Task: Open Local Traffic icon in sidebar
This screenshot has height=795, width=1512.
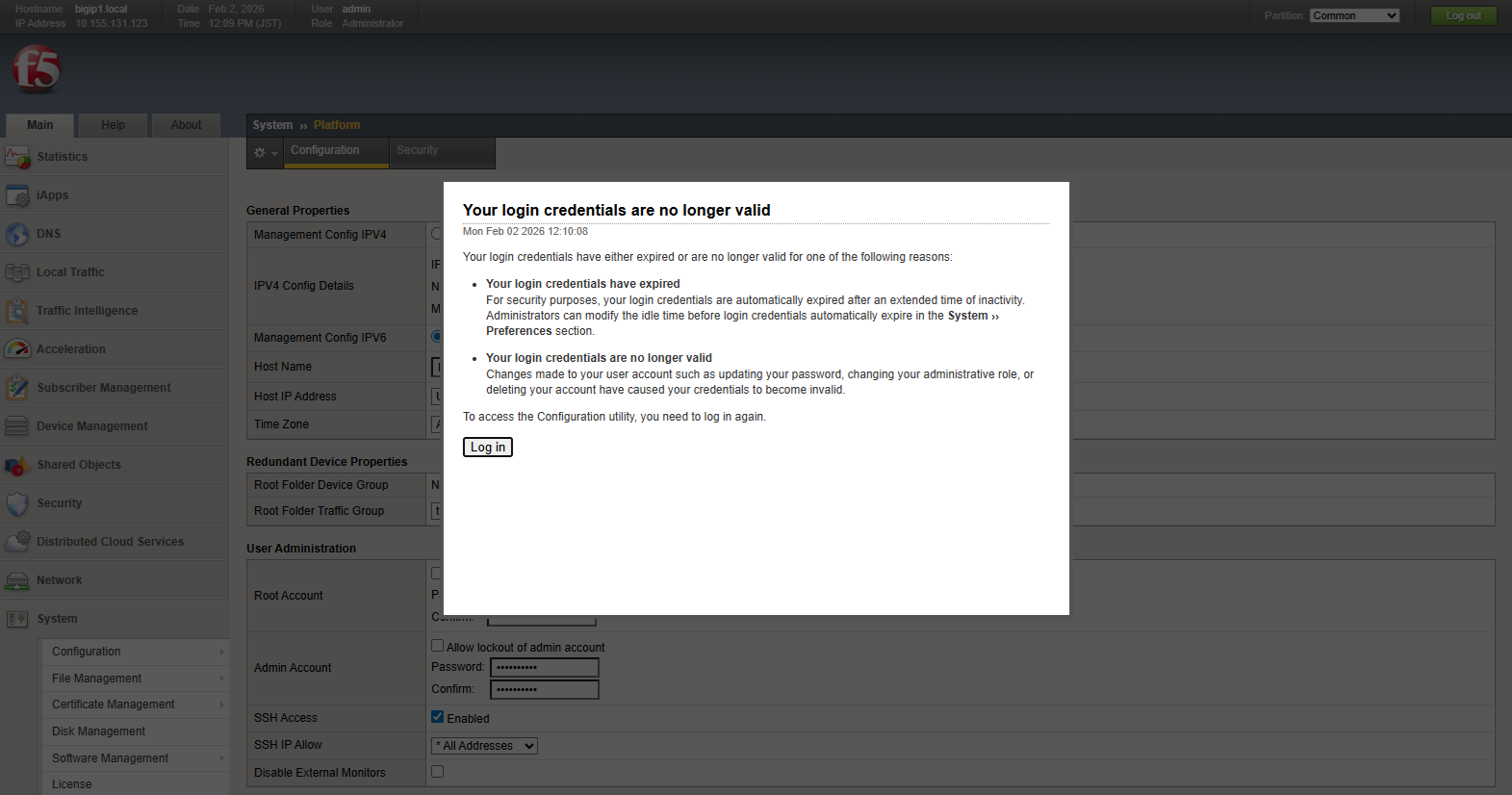Action: pyautogui.click(x=17, y=272)
